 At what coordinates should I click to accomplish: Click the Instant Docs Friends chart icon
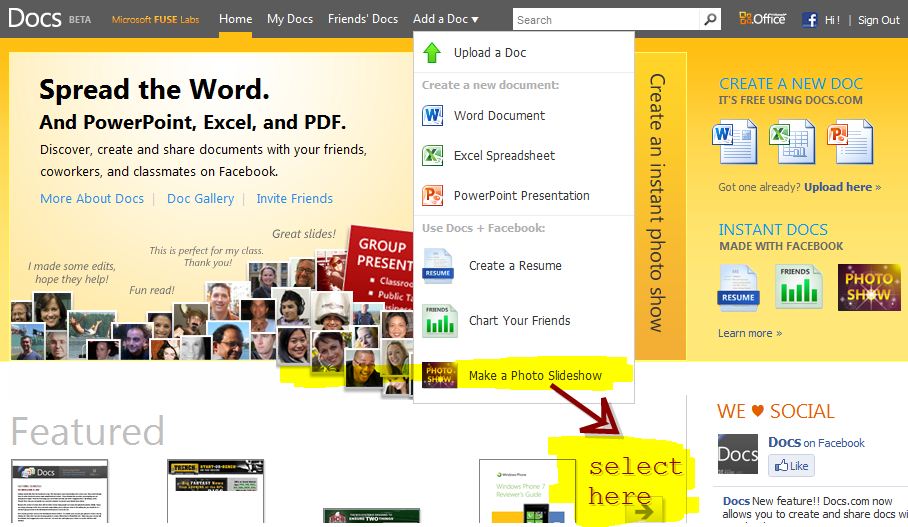[799, 287]
